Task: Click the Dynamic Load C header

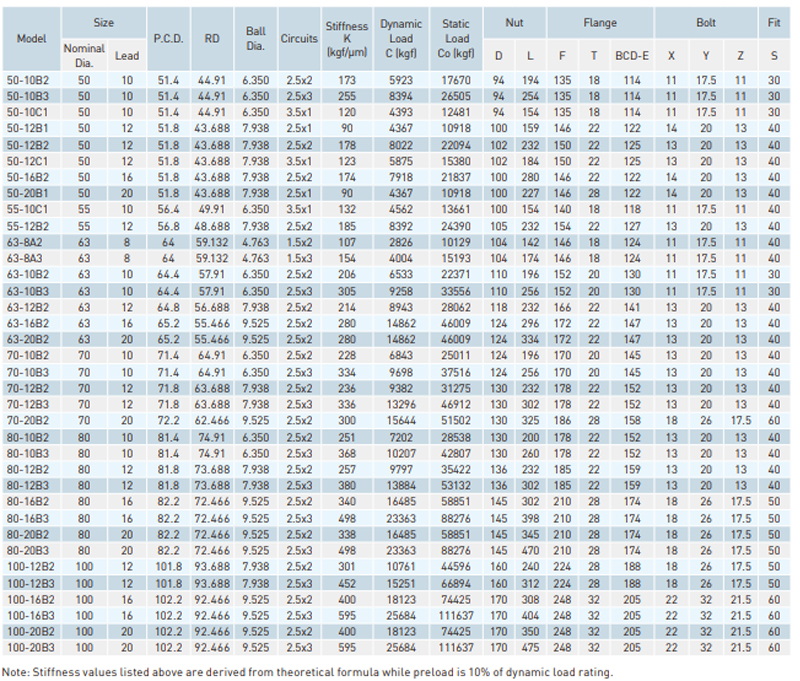Action: 400,38
